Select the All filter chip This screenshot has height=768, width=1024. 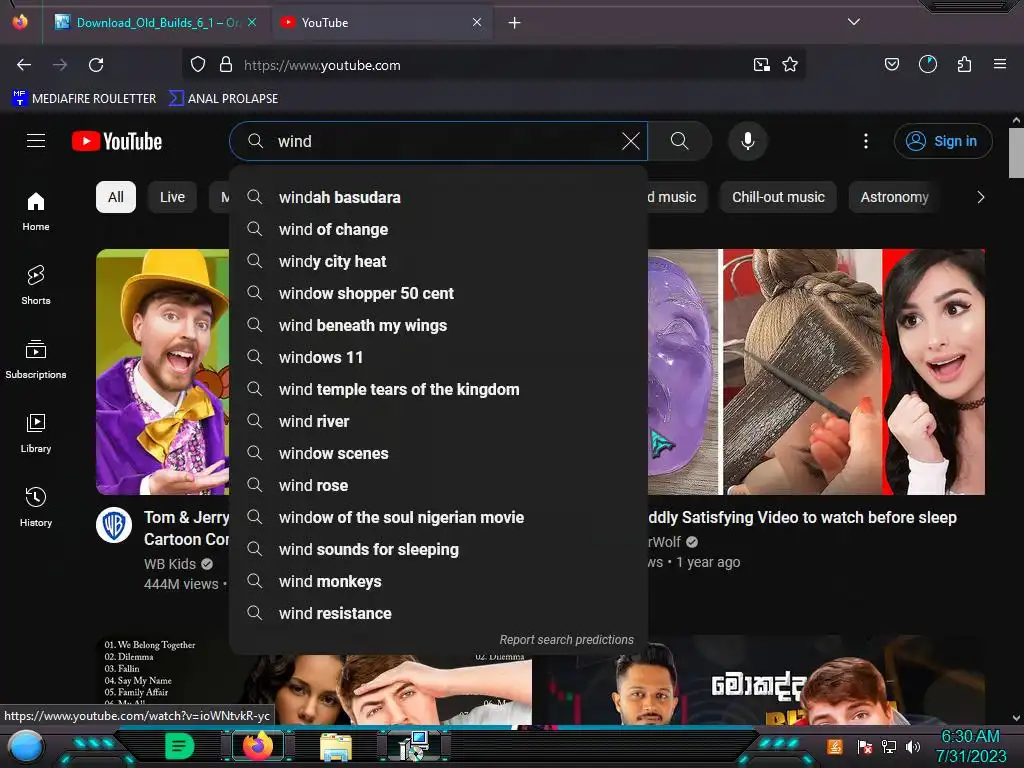pyautogui.click(x=116, y=197)
